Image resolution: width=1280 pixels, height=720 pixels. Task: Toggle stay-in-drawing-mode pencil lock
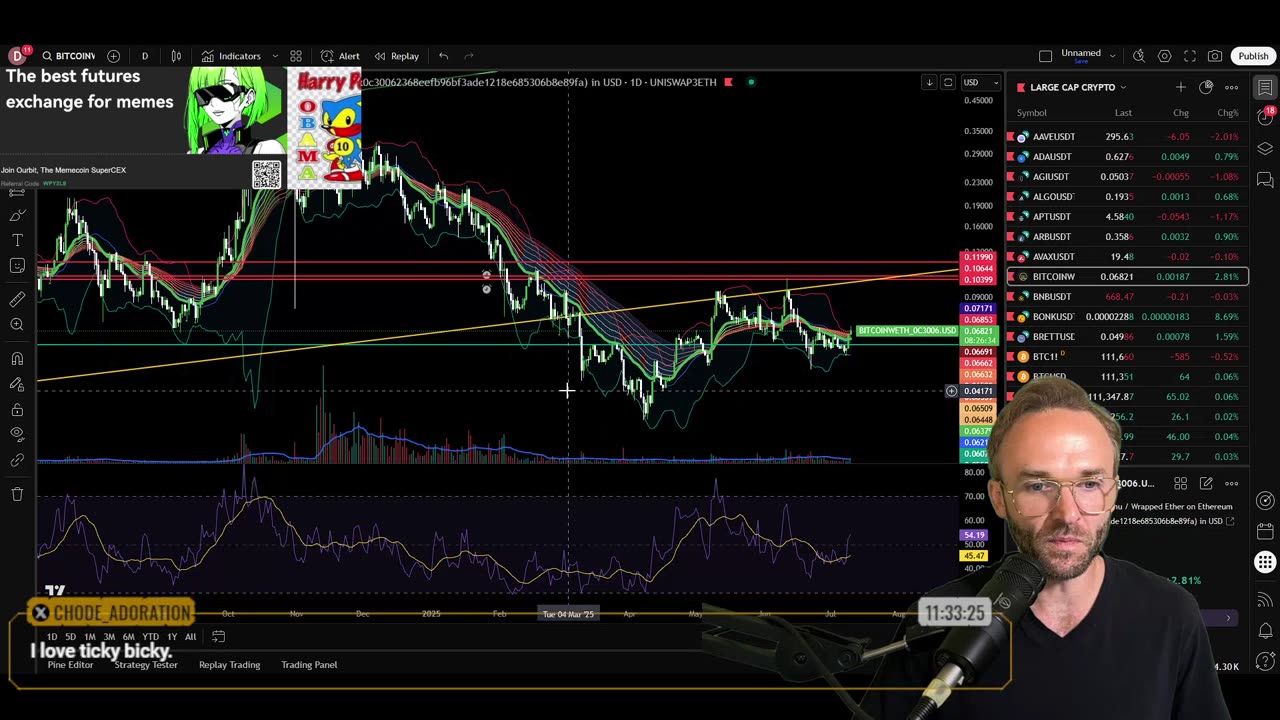[17, 384]
